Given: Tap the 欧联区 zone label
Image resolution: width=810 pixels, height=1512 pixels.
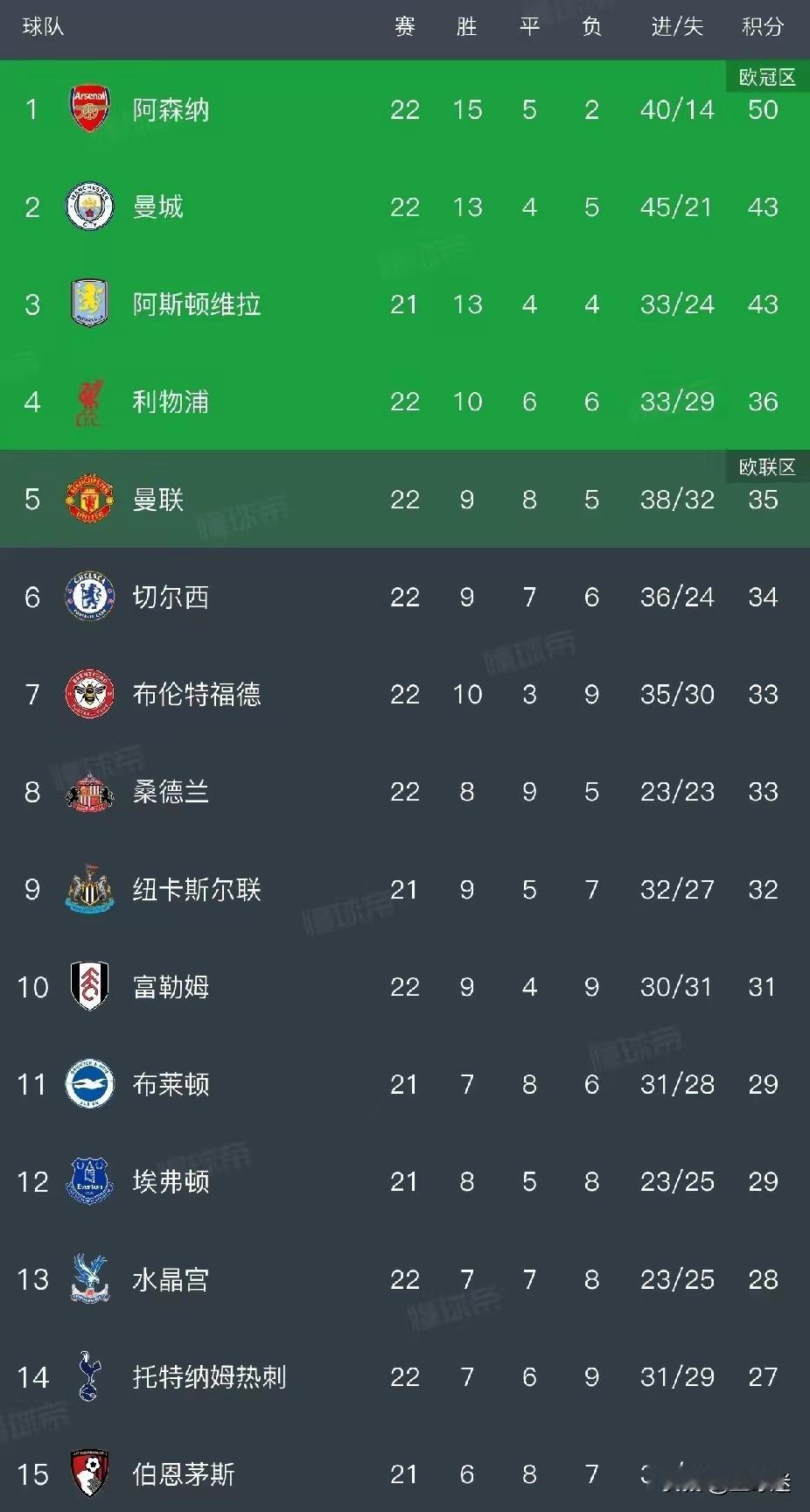Looking at the screenshot, I should pos(767,467).
